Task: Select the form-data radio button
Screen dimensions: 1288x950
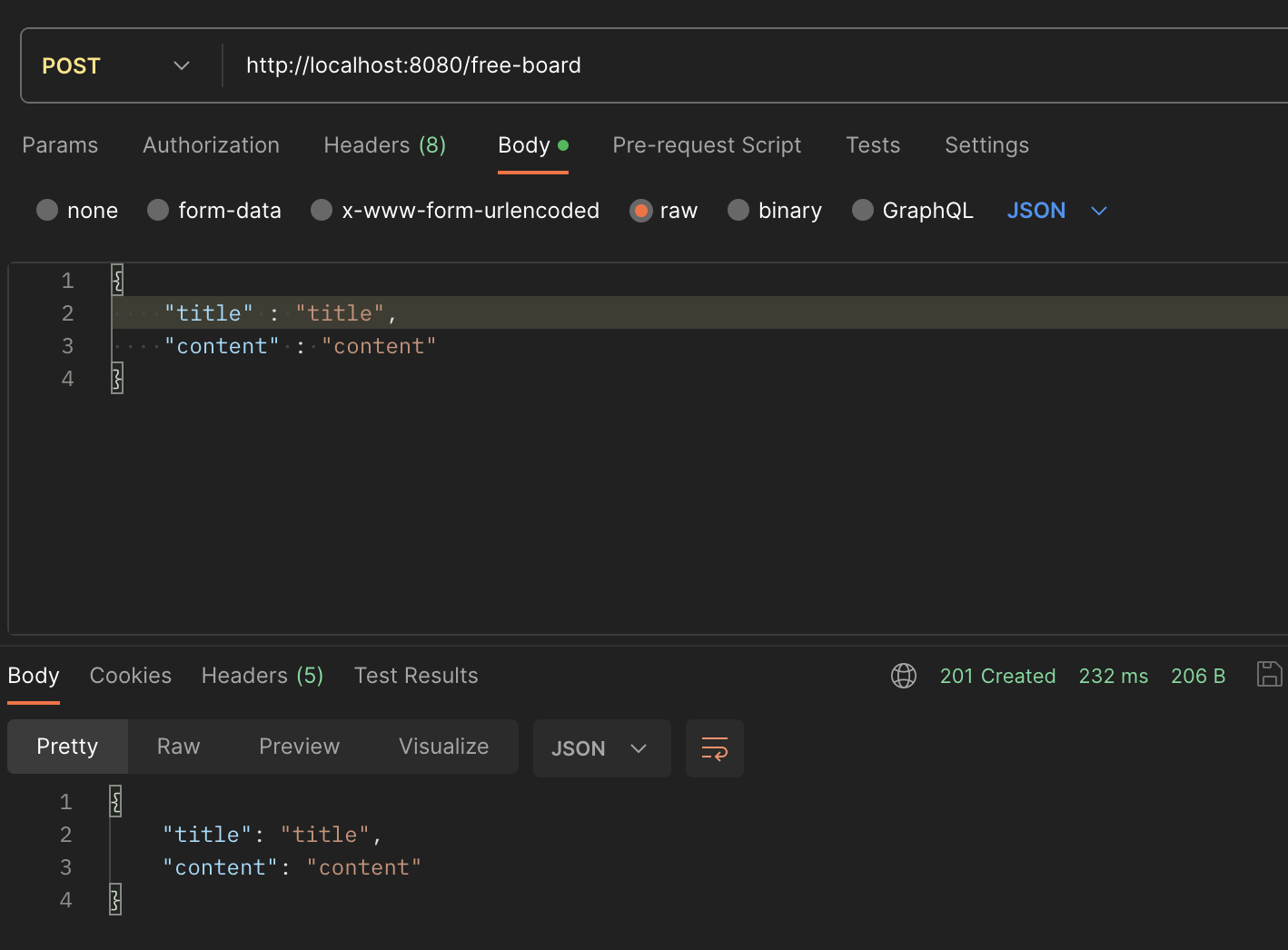Action: tap(158, 211)
